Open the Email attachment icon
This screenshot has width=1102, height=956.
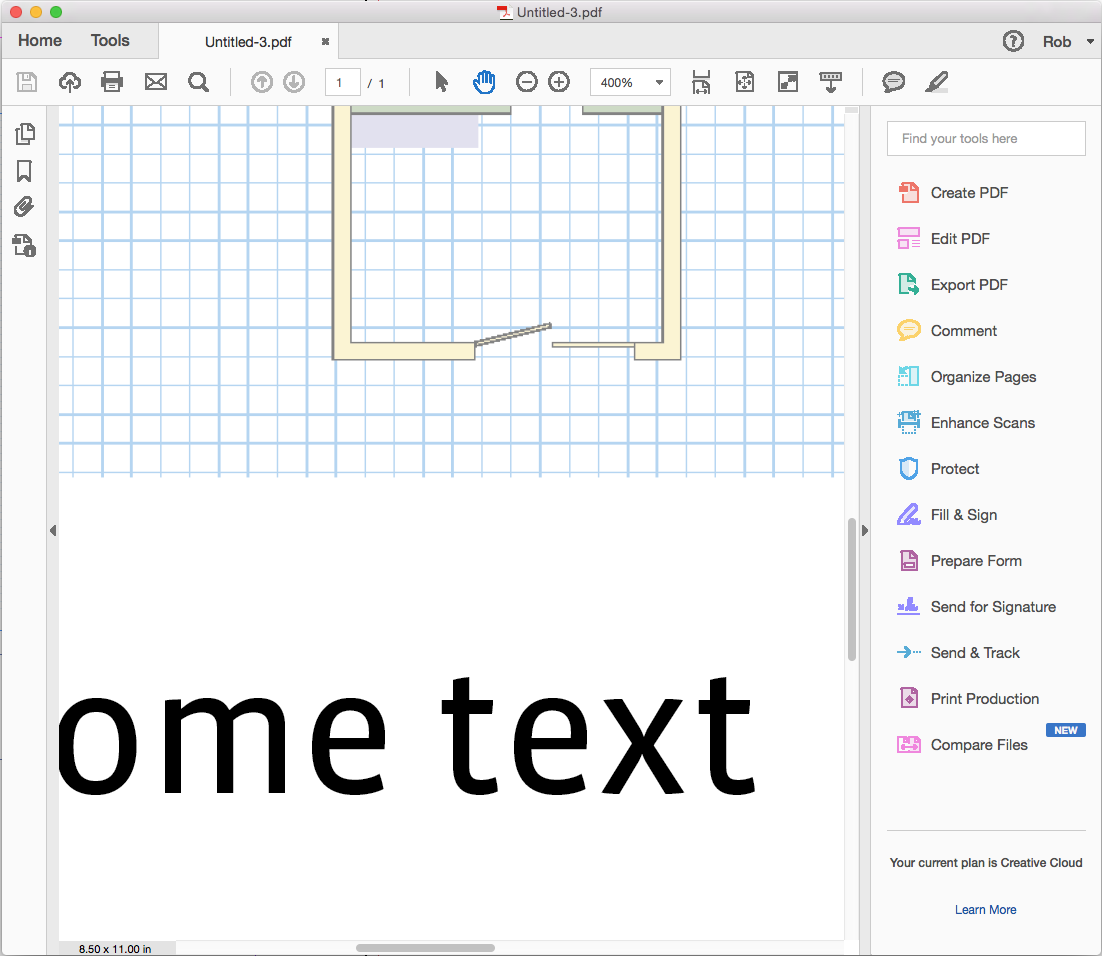(155, 82)
